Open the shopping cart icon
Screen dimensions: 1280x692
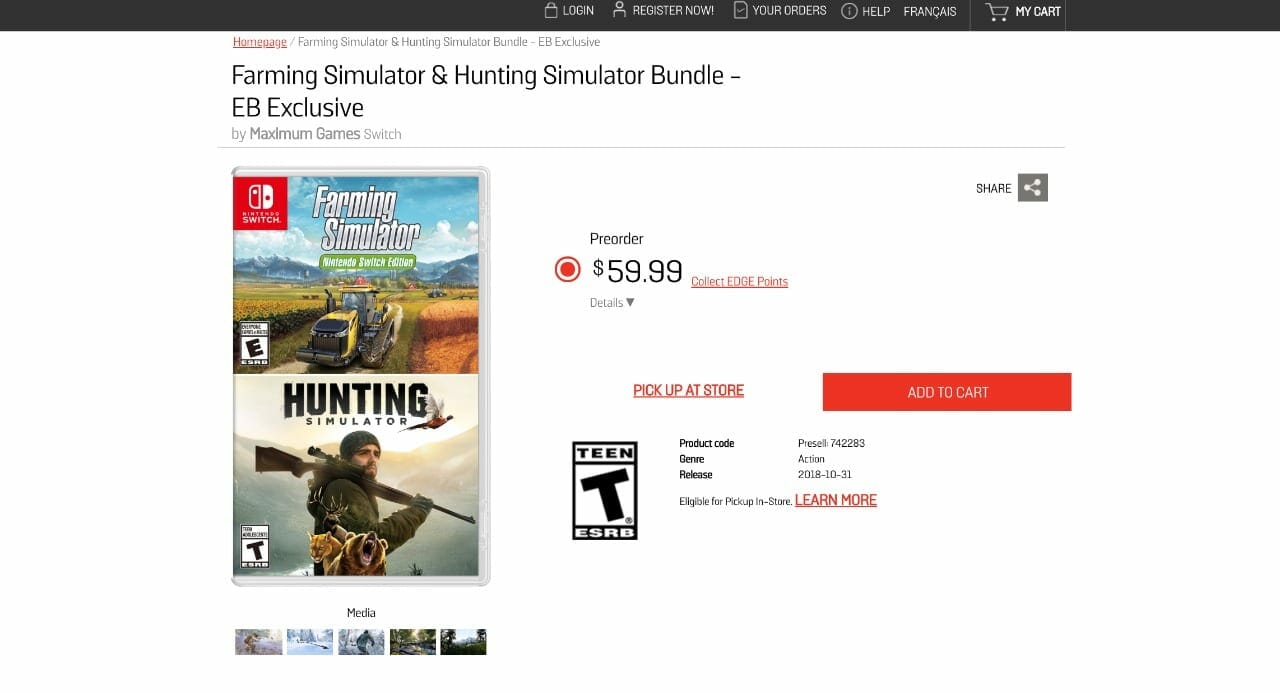coord(996,12)
